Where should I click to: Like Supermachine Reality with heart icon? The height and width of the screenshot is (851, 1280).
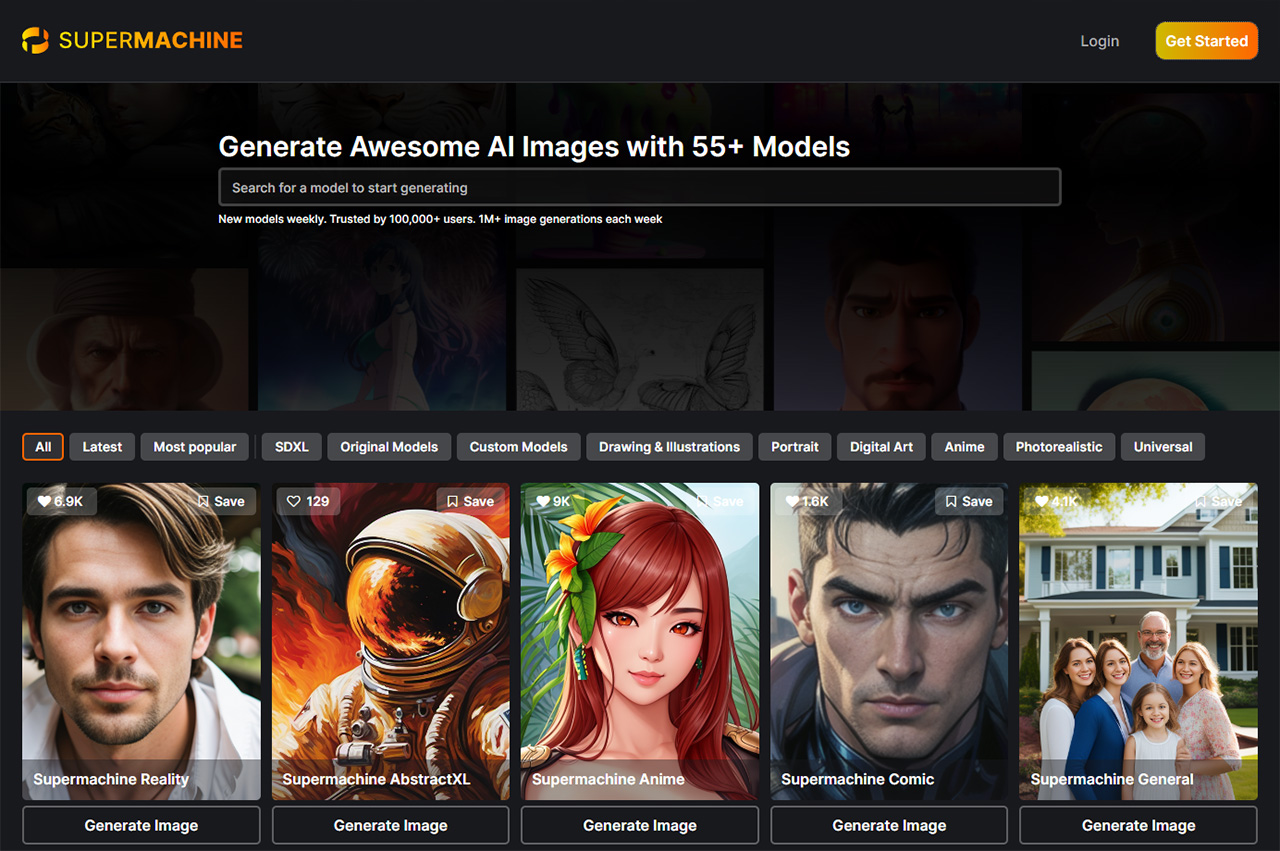pos(45,501)
